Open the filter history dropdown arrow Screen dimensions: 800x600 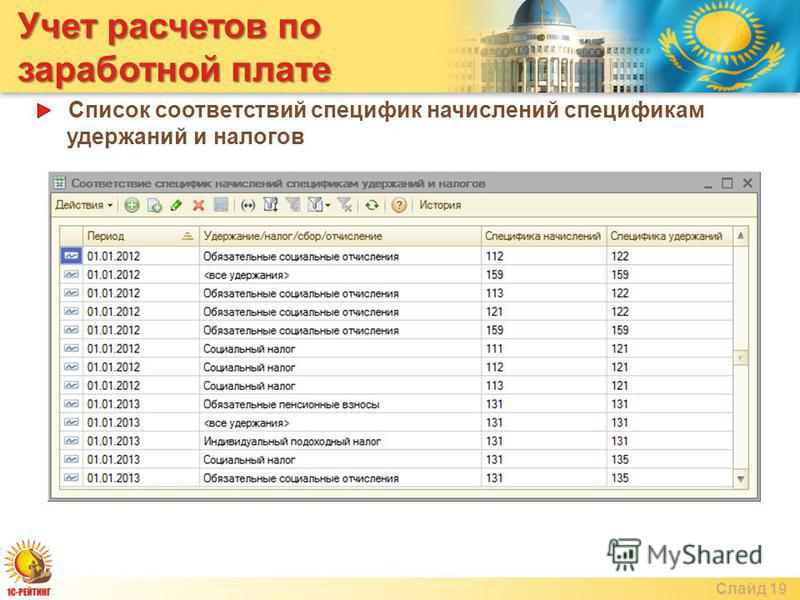(x=328, y=206)
